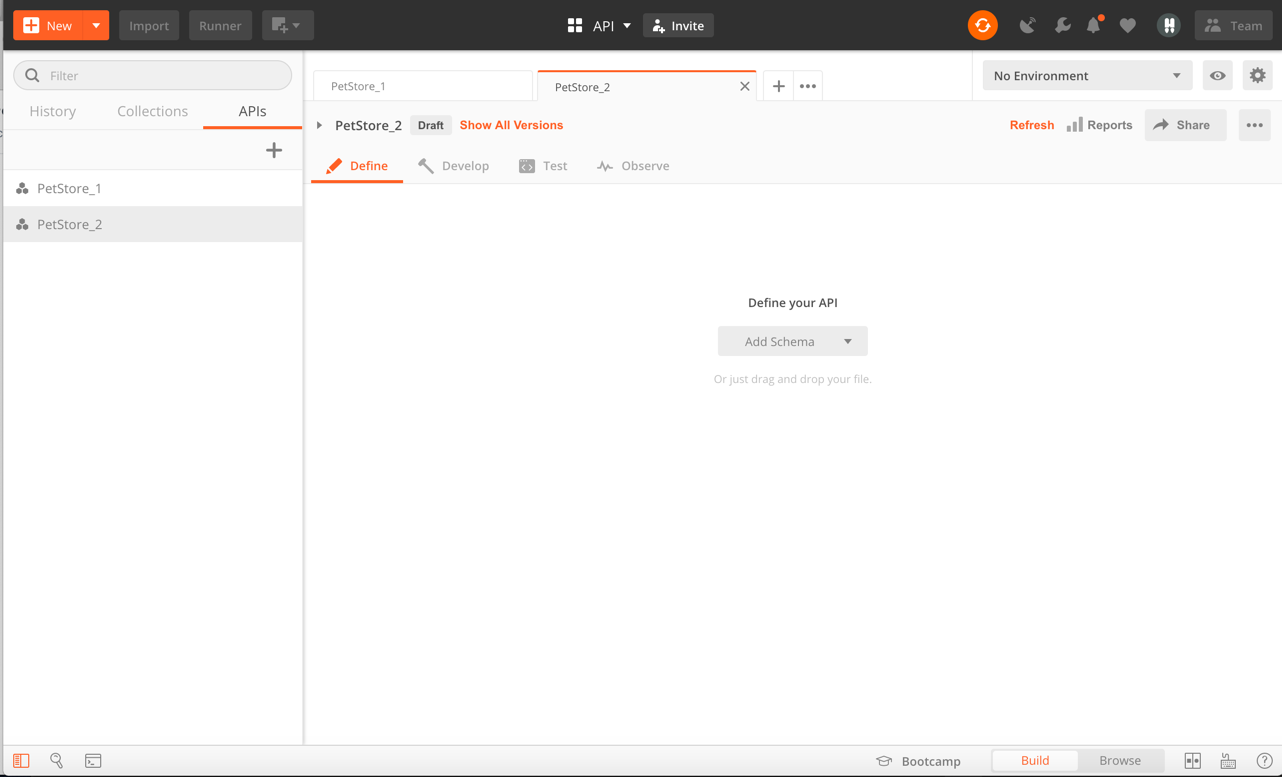Switch to the Observe tab
The height and width of the screenshot is (777, 1282).
633,166
